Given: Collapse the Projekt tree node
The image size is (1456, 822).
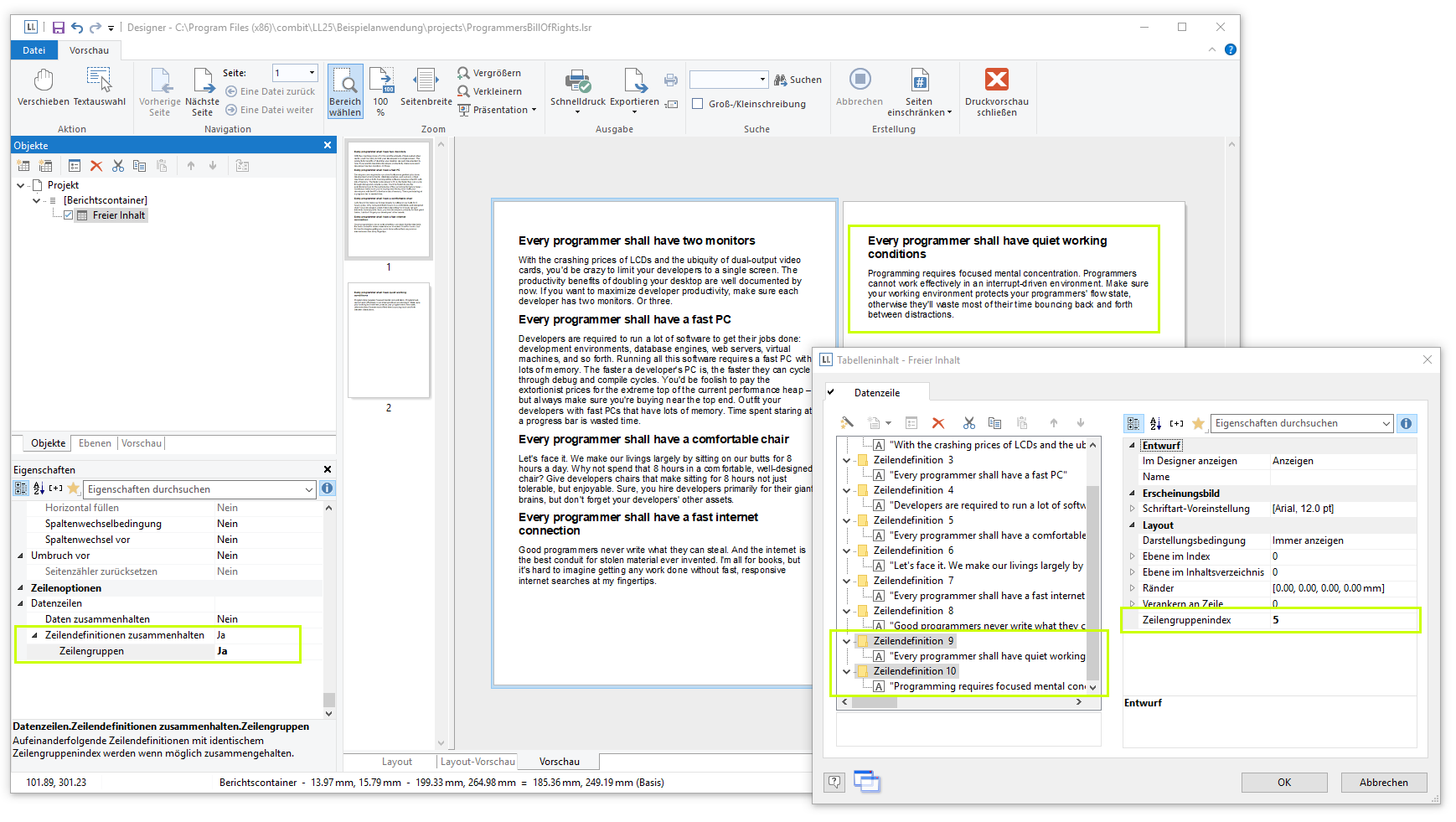Looking at the screenshot, I should pyautogui.click(x=21, y=185).
